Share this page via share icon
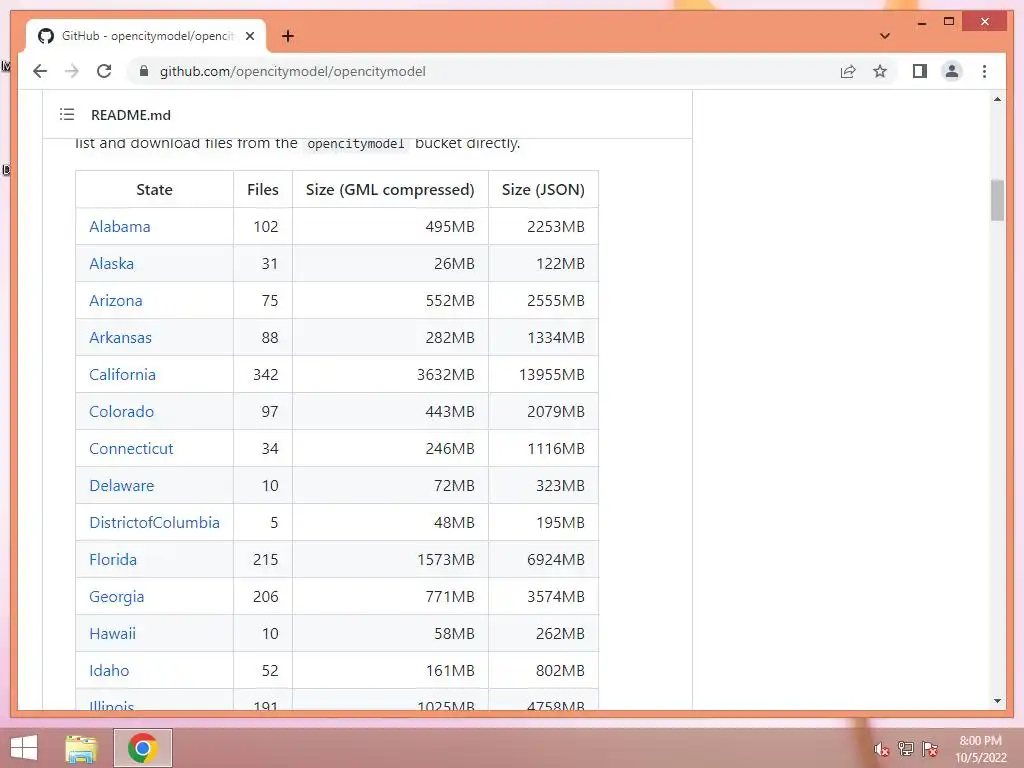This screenshot has width=1024, height=768. tap(848, 71)
